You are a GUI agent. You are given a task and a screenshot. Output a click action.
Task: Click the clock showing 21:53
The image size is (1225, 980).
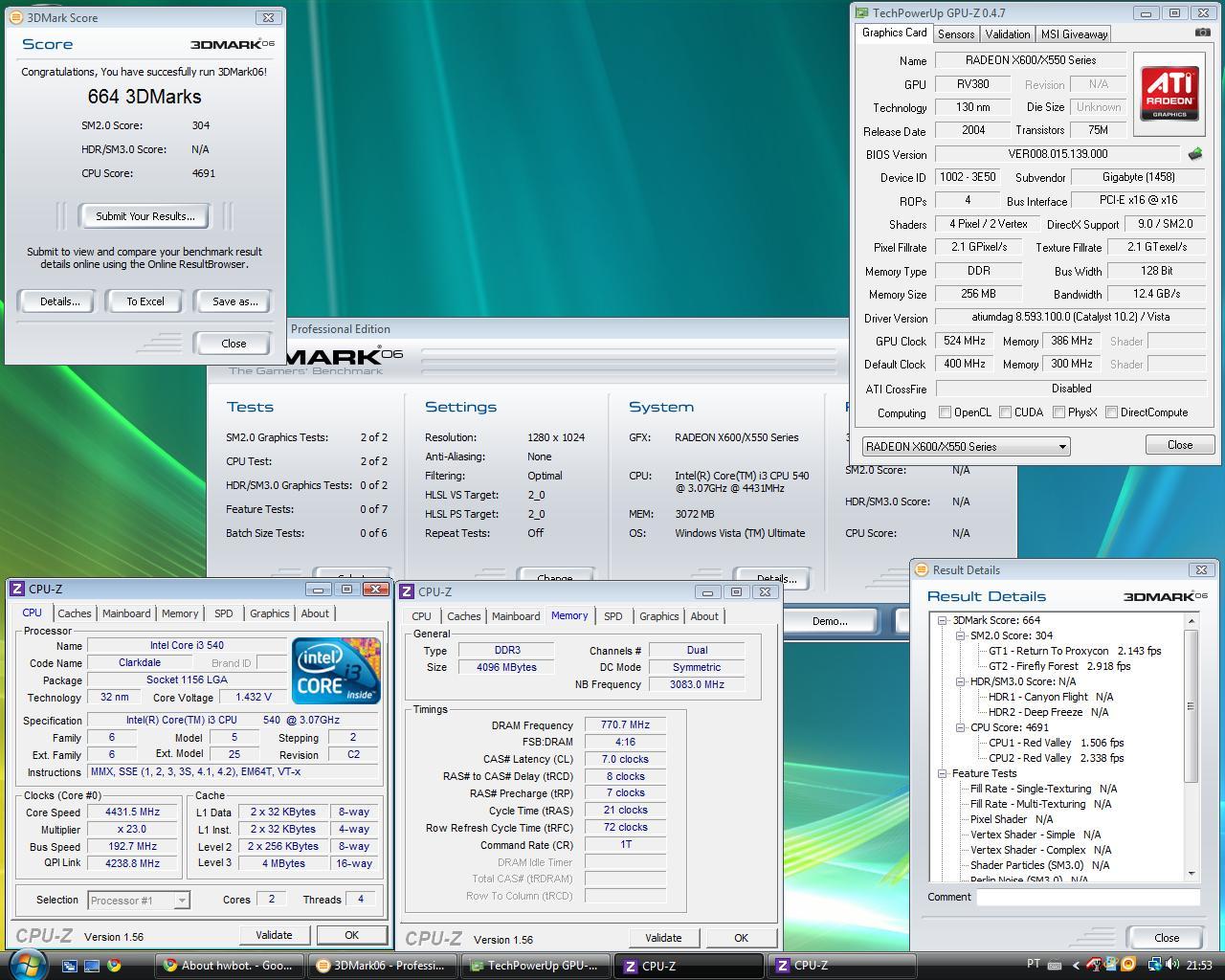1199,966
